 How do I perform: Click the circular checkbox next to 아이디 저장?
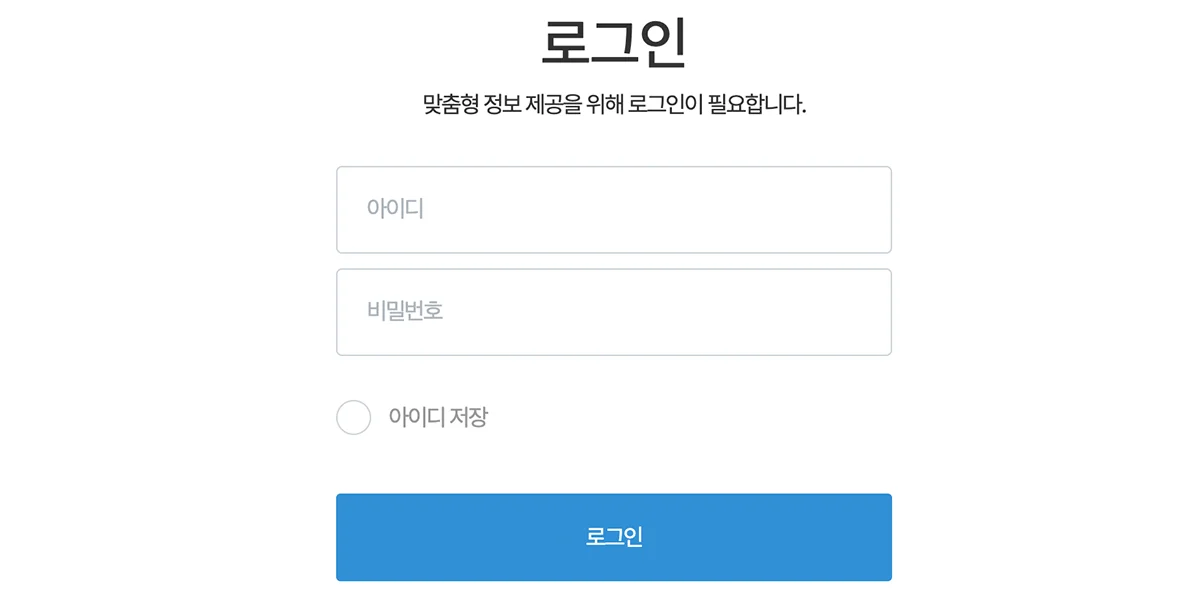tap(353, 418)
